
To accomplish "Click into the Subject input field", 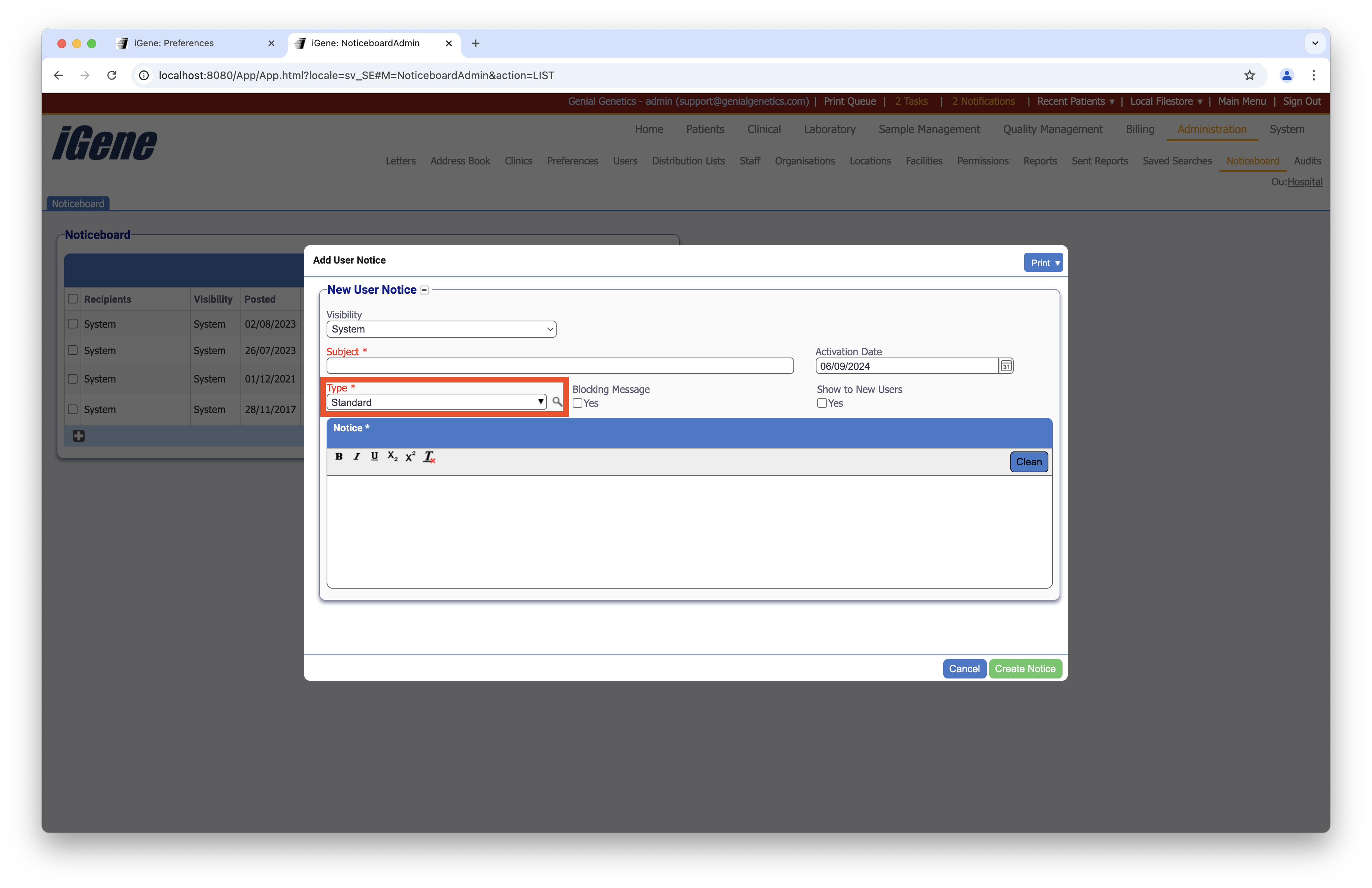I will coord(560,366).
